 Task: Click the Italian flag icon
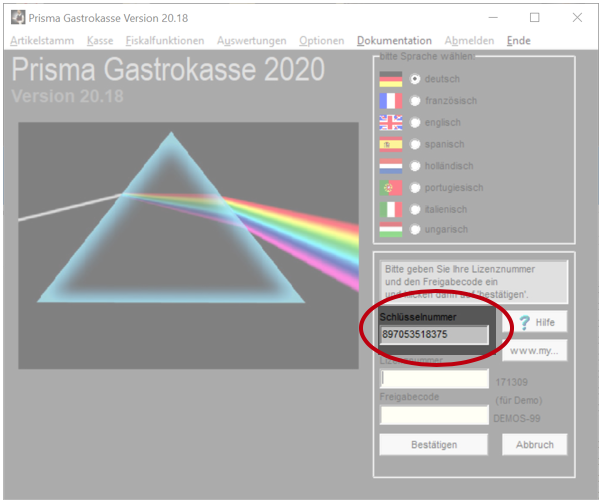(x=391, y=210)
